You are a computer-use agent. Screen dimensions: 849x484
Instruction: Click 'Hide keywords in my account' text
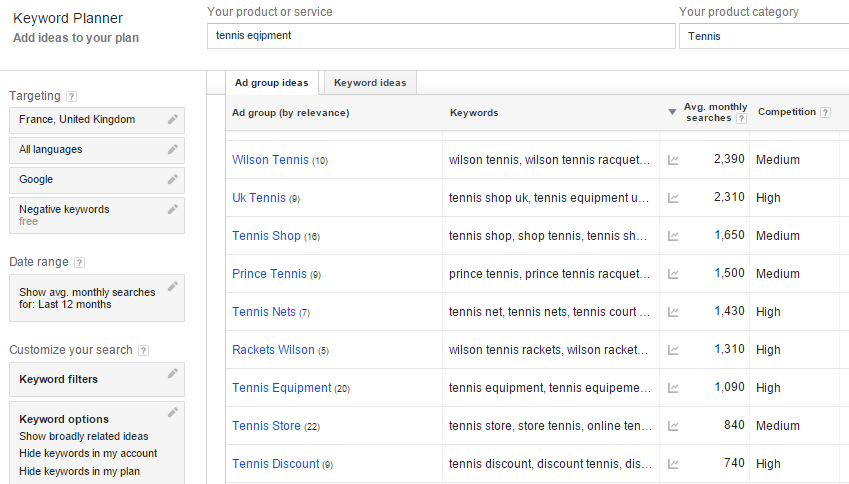[88, 454]
